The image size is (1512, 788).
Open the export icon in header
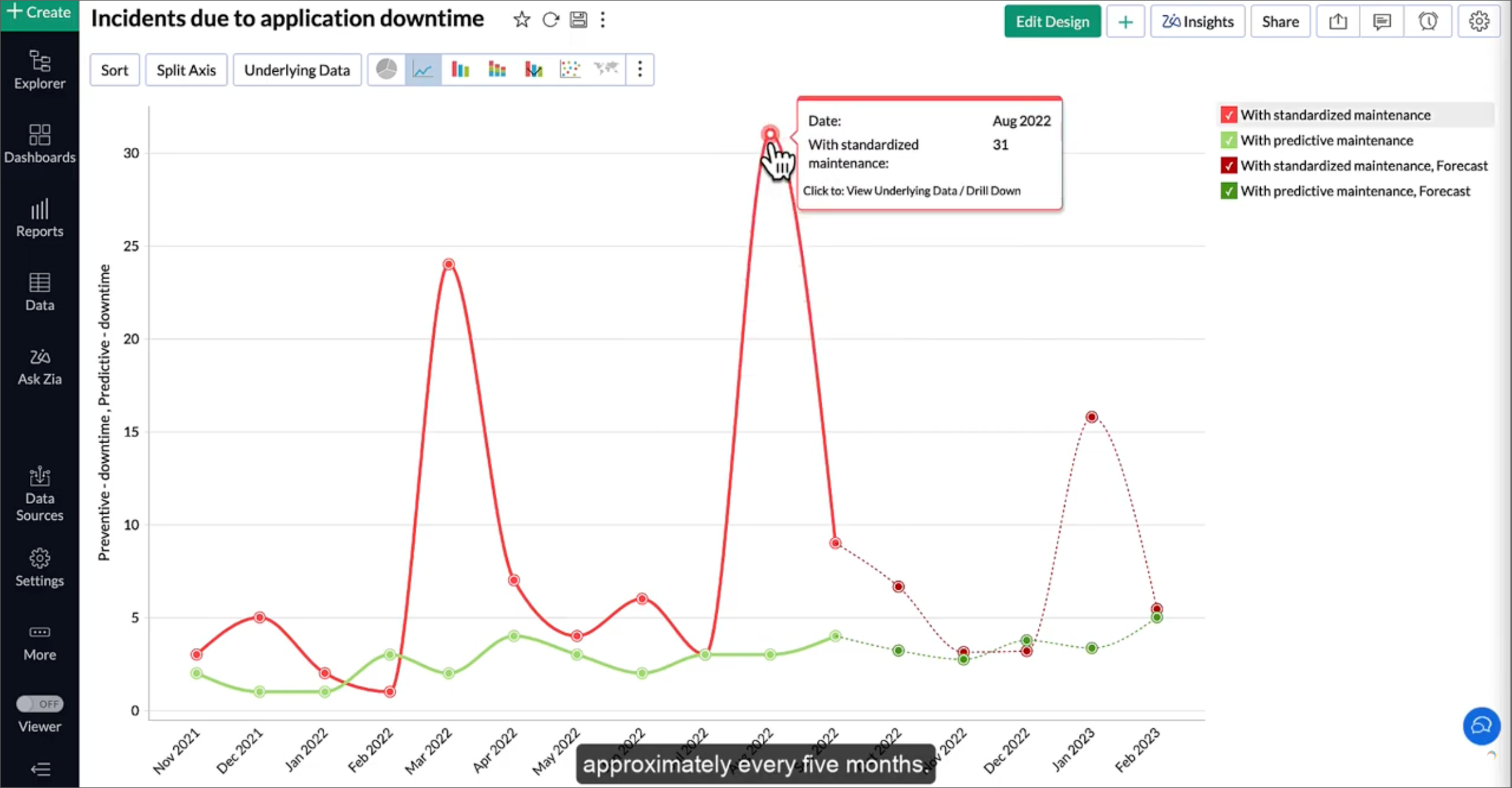(1337, 22)
